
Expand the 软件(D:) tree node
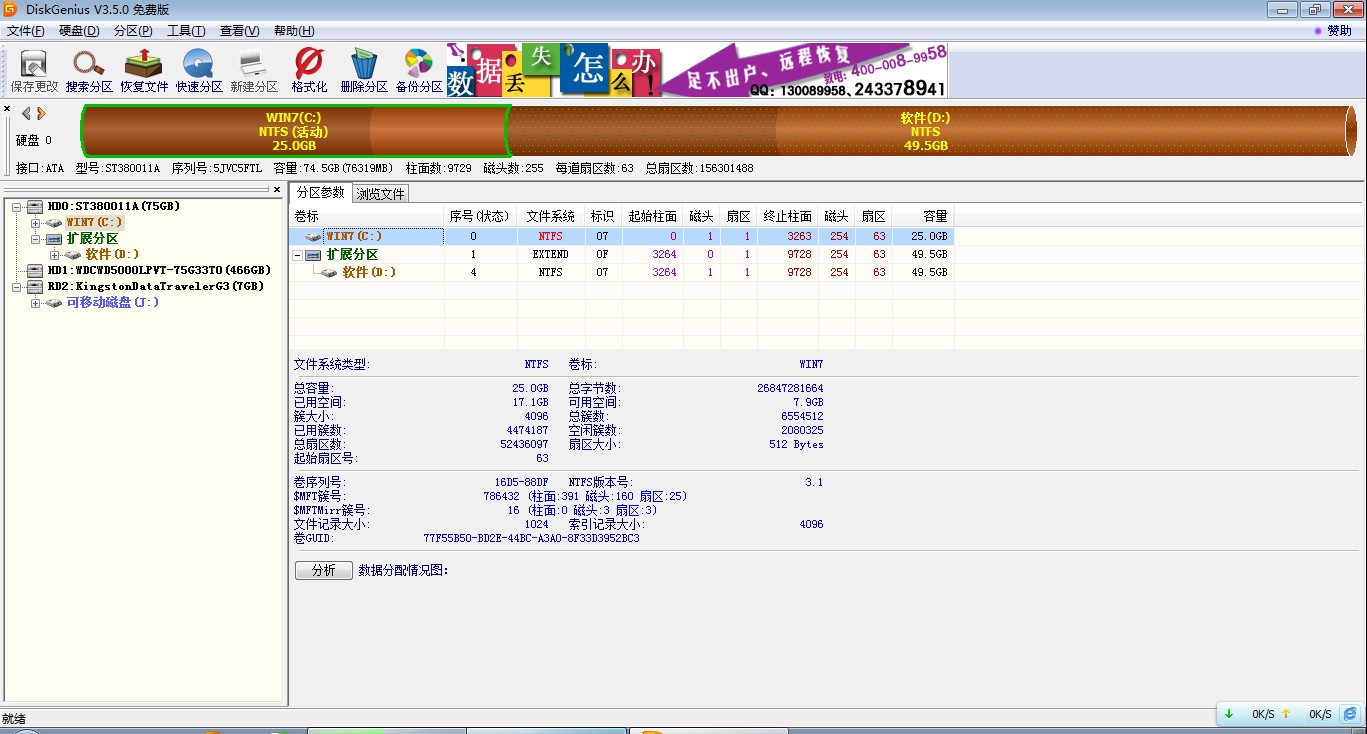[55, 254]
